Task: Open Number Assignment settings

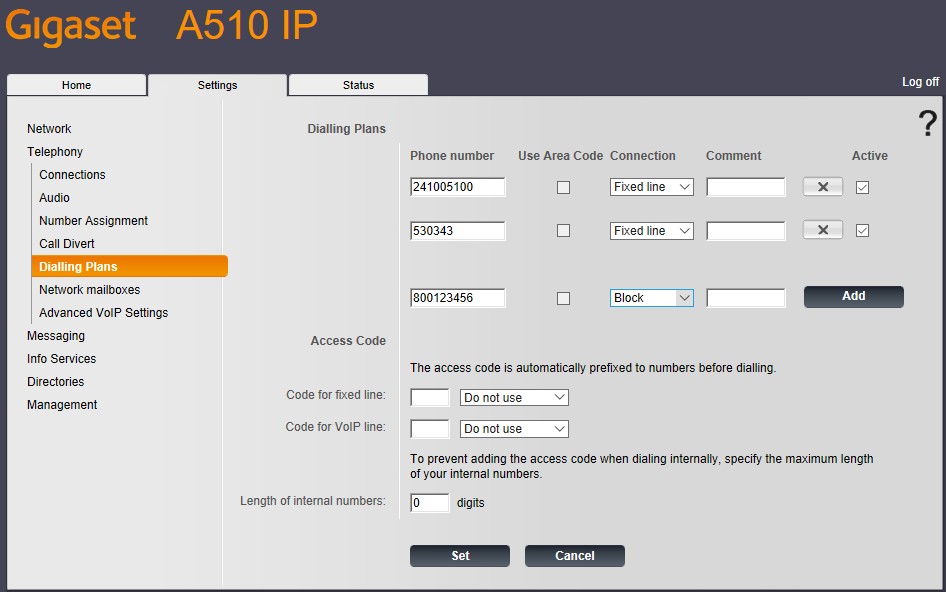Action: click(x=94, y=220)
